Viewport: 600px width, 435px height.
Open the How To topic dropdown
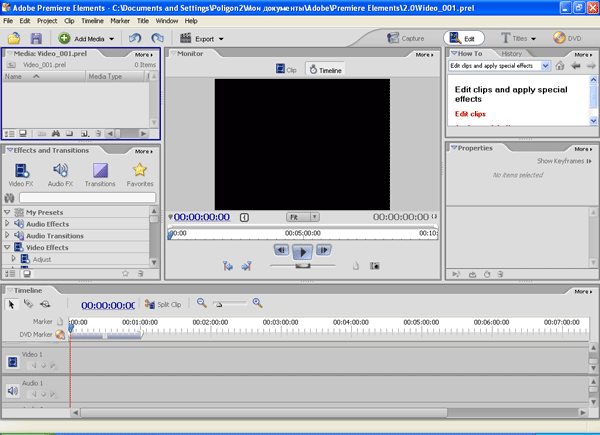click(545, 66)
